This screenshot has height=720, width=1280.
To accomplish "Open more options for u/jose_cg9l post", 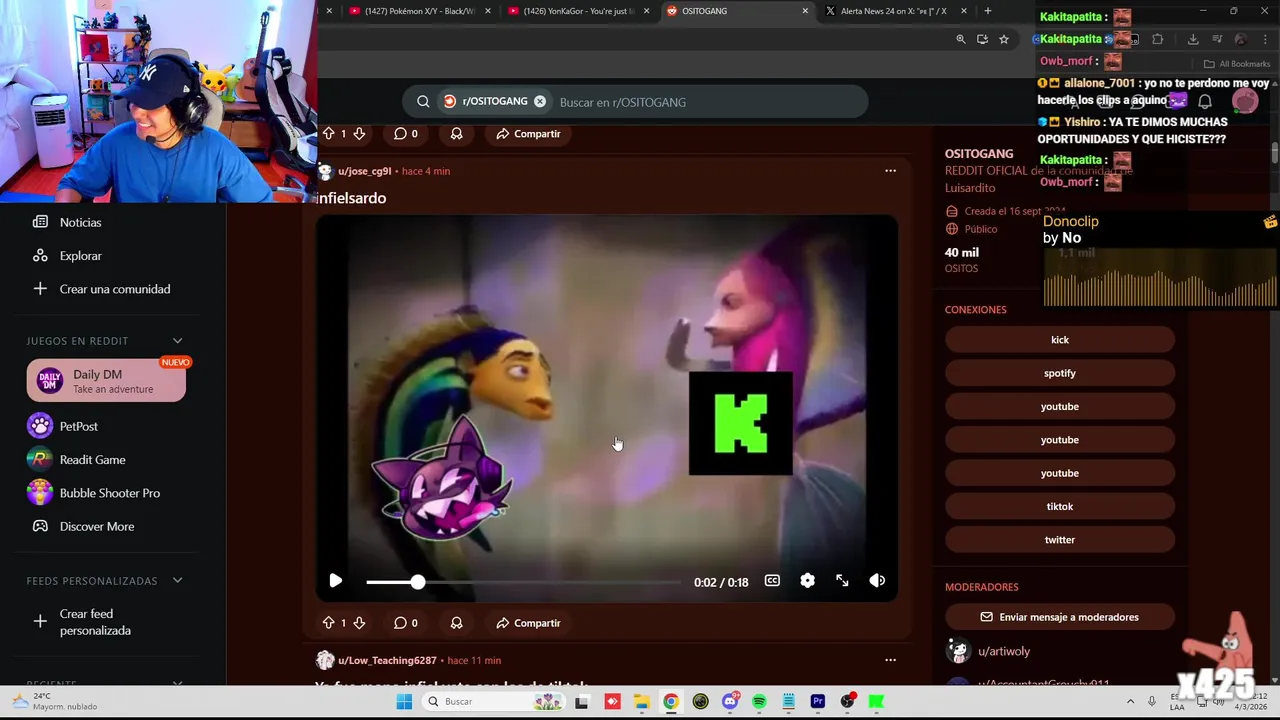I will [x=890, y=171].
